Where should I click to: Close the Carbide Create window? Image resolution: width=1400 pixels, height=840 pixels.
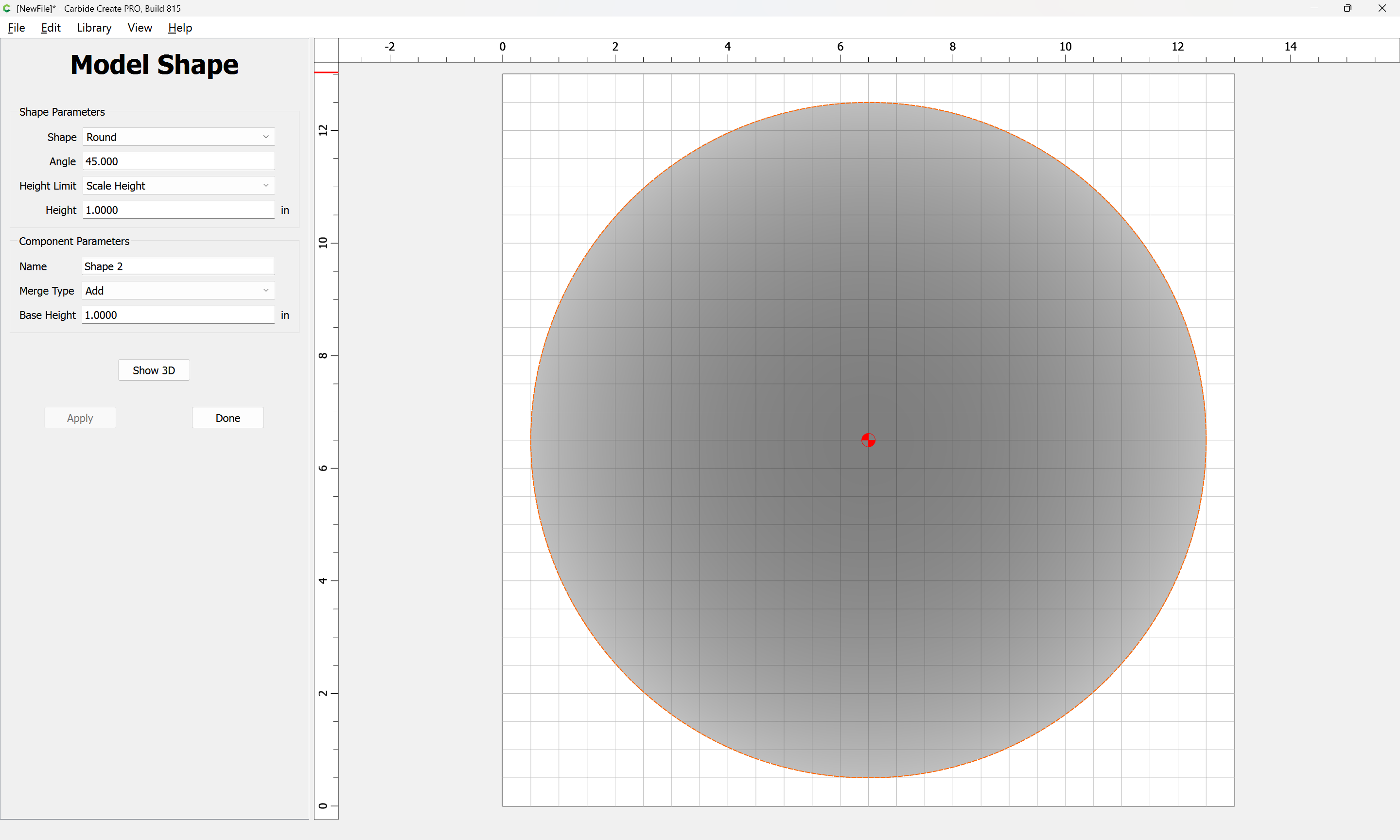click(1382, 8)
